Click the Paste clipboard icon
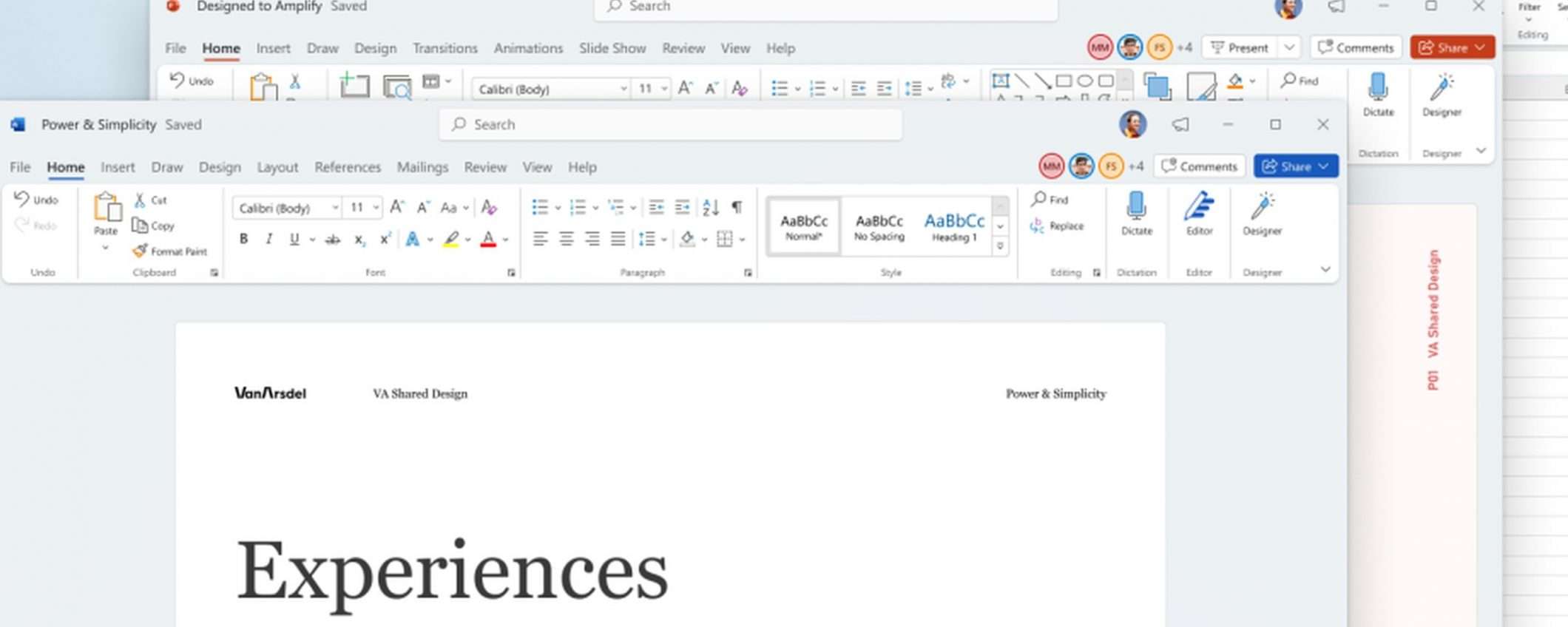The width and height of the screenshot is (1568, 627). pos(107,208)
